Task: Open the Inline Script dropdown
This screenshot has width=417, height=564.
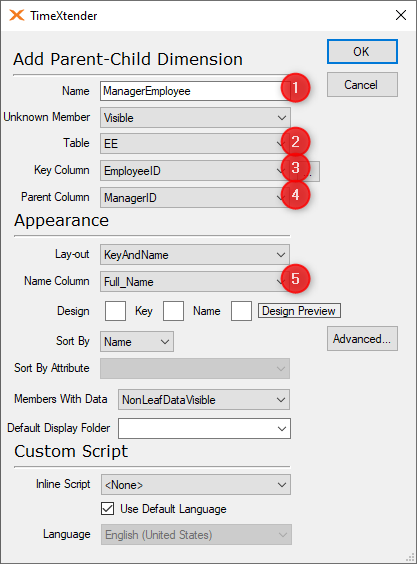Action: tap(196, 485)
